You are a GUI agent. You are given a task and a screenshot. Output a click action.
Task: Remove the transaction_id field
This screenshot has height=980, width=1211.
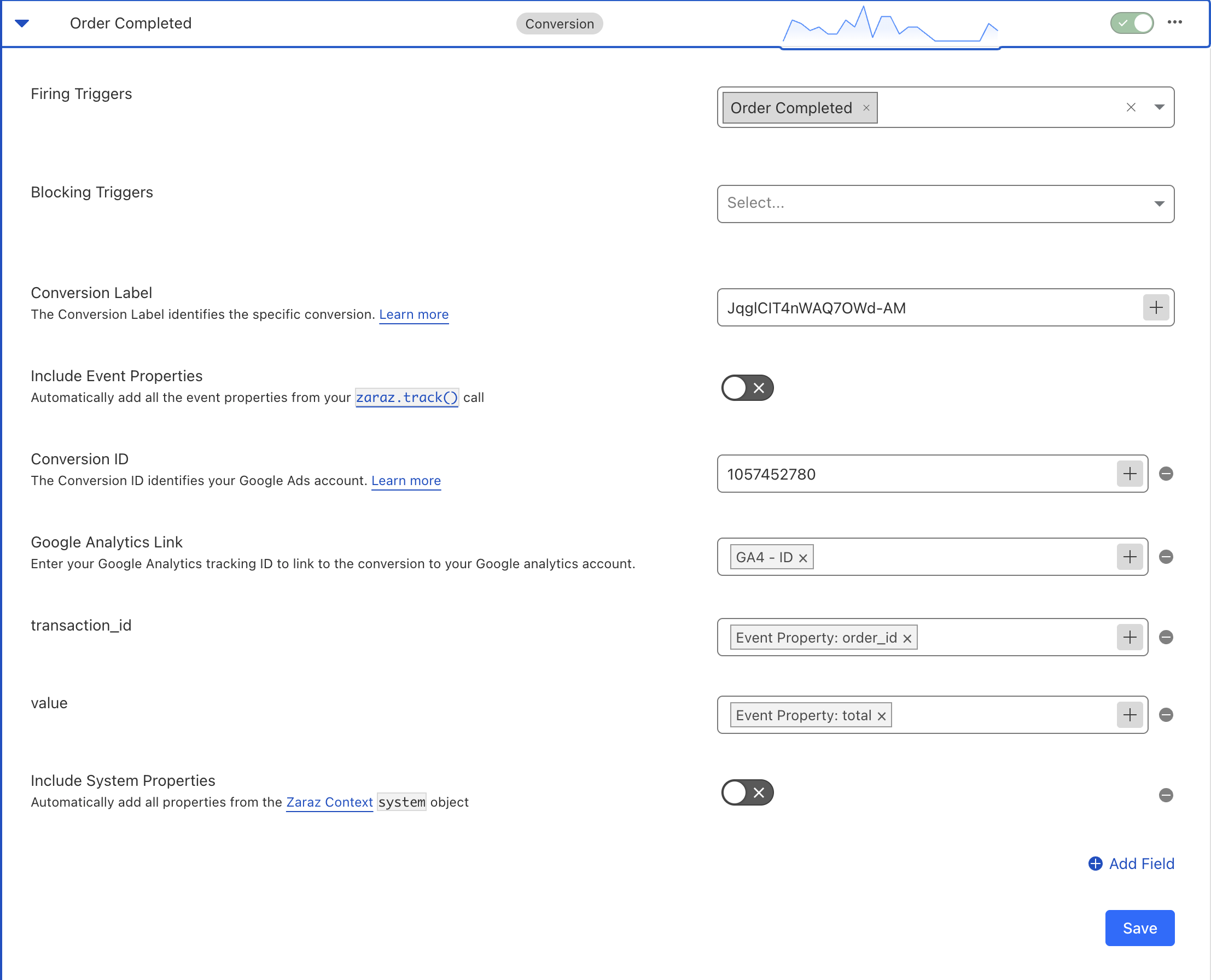click(x=1166, y=637)
